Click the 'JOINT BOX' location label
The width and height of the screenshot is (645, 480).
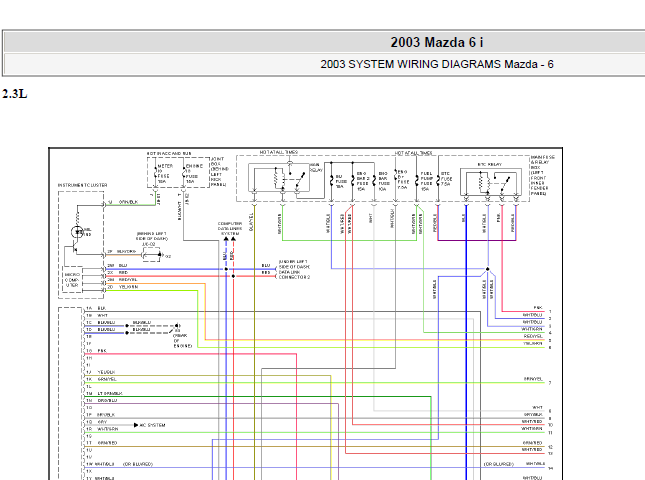[220, 172]
